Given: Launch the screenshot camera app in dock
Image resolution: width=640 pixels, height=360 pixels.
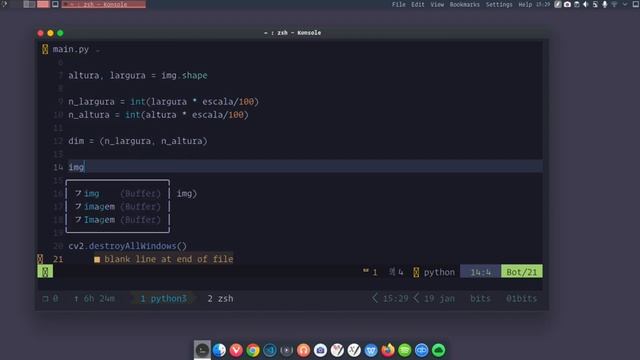Looking at the screenshot, I should click(320, 350).
